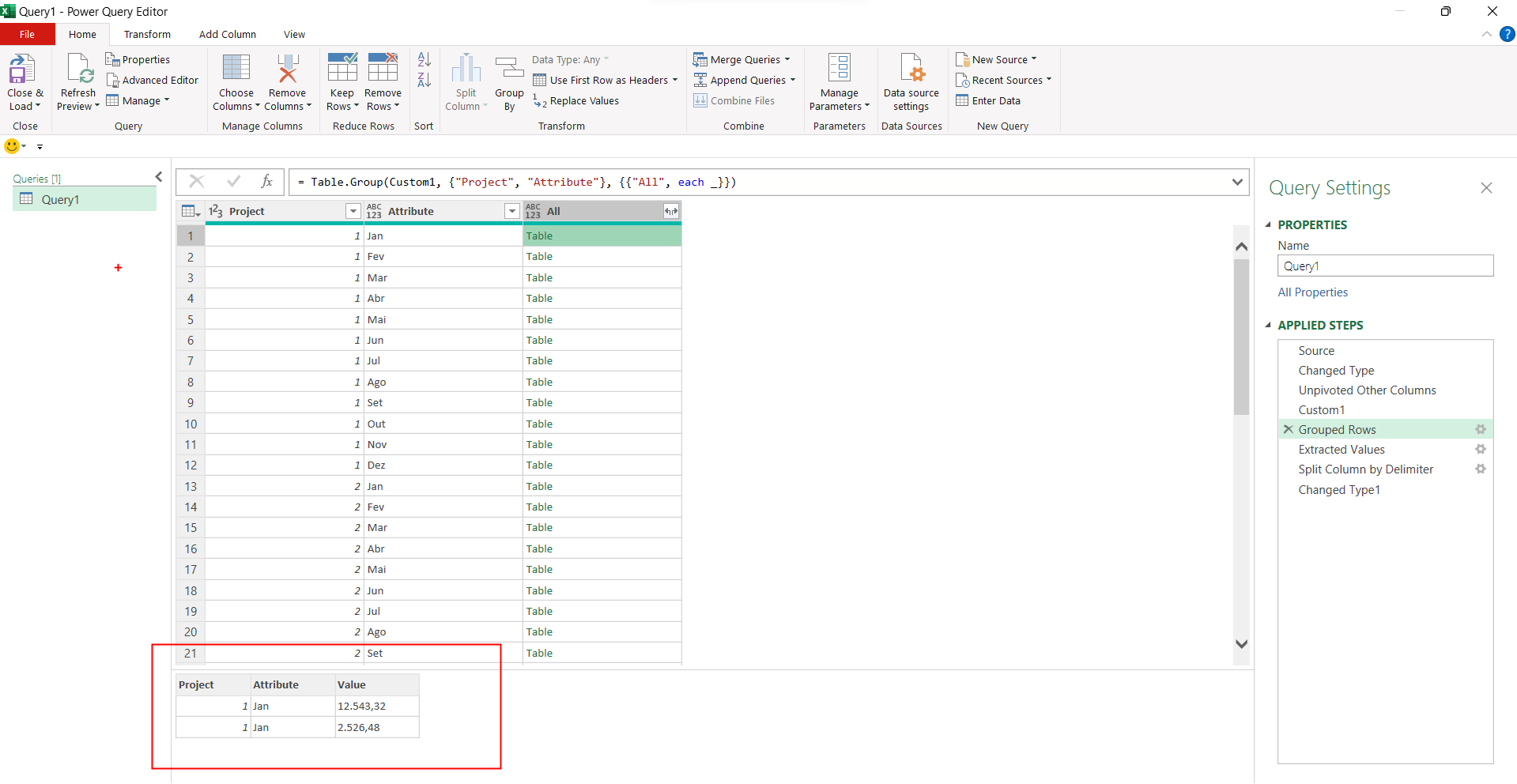Select the Split Column by Delimiter step
The image size is (1517, 784).
[1365, 469]
